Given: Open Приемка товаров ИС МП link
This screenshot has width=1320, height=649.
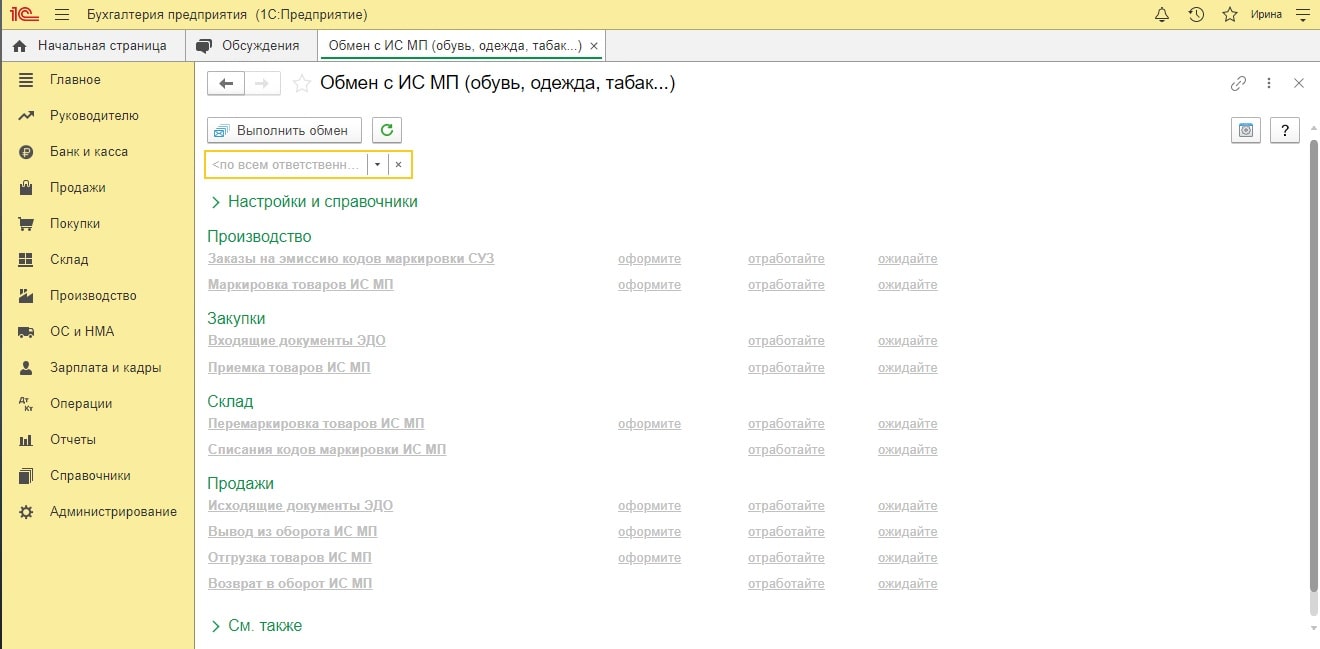Looking at the screenshot, I should coord(289,368).
